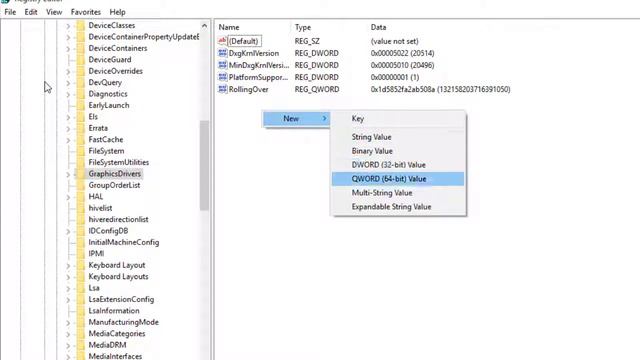Expand the Keyboard Layouts tree node

point(68,277)
